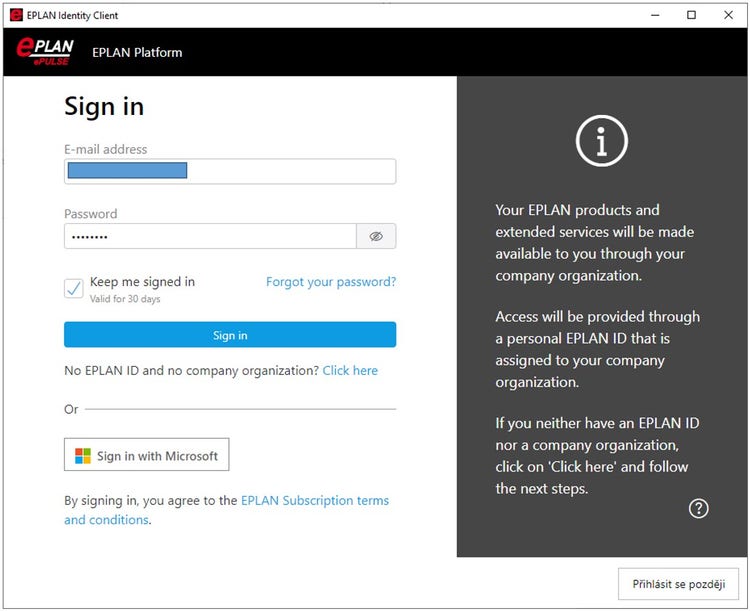Close the EPLAN Identity Client window
This screenshot has width=750, height=611.
coord(727,15)
